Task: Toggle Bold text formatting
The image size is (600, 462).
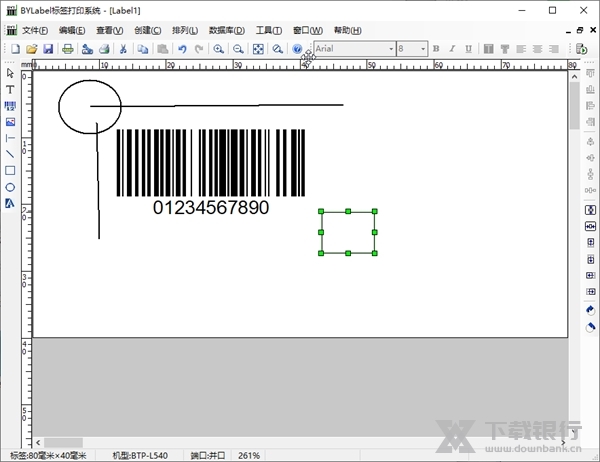Action: click(437, 48)
